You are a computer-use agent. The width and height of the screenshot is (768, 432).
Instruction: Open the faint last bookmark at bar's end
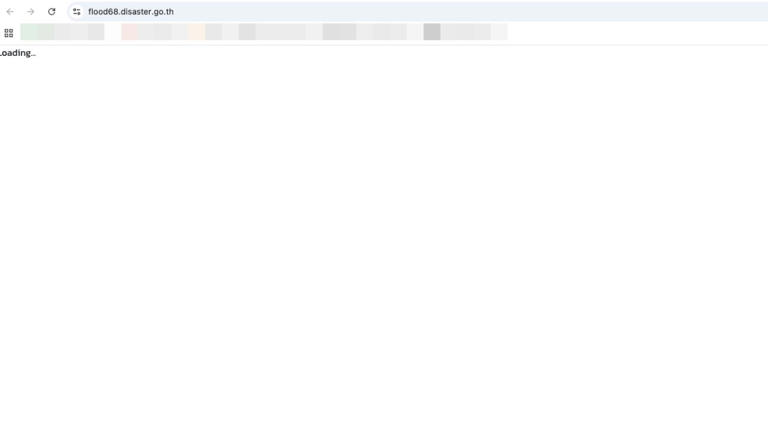500,32
